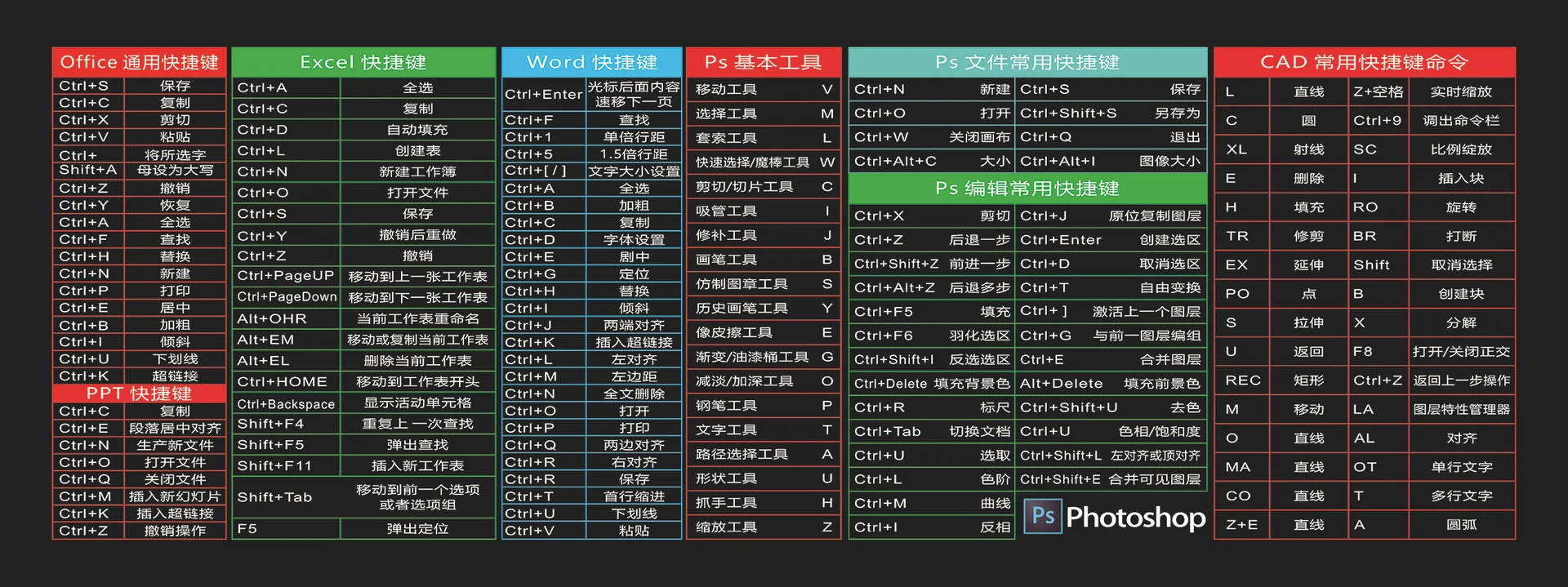Click the '渐变/油漆桶工具' row
Image resolution: width=1568 pixels, height=587 pixels.
point(764,357)
